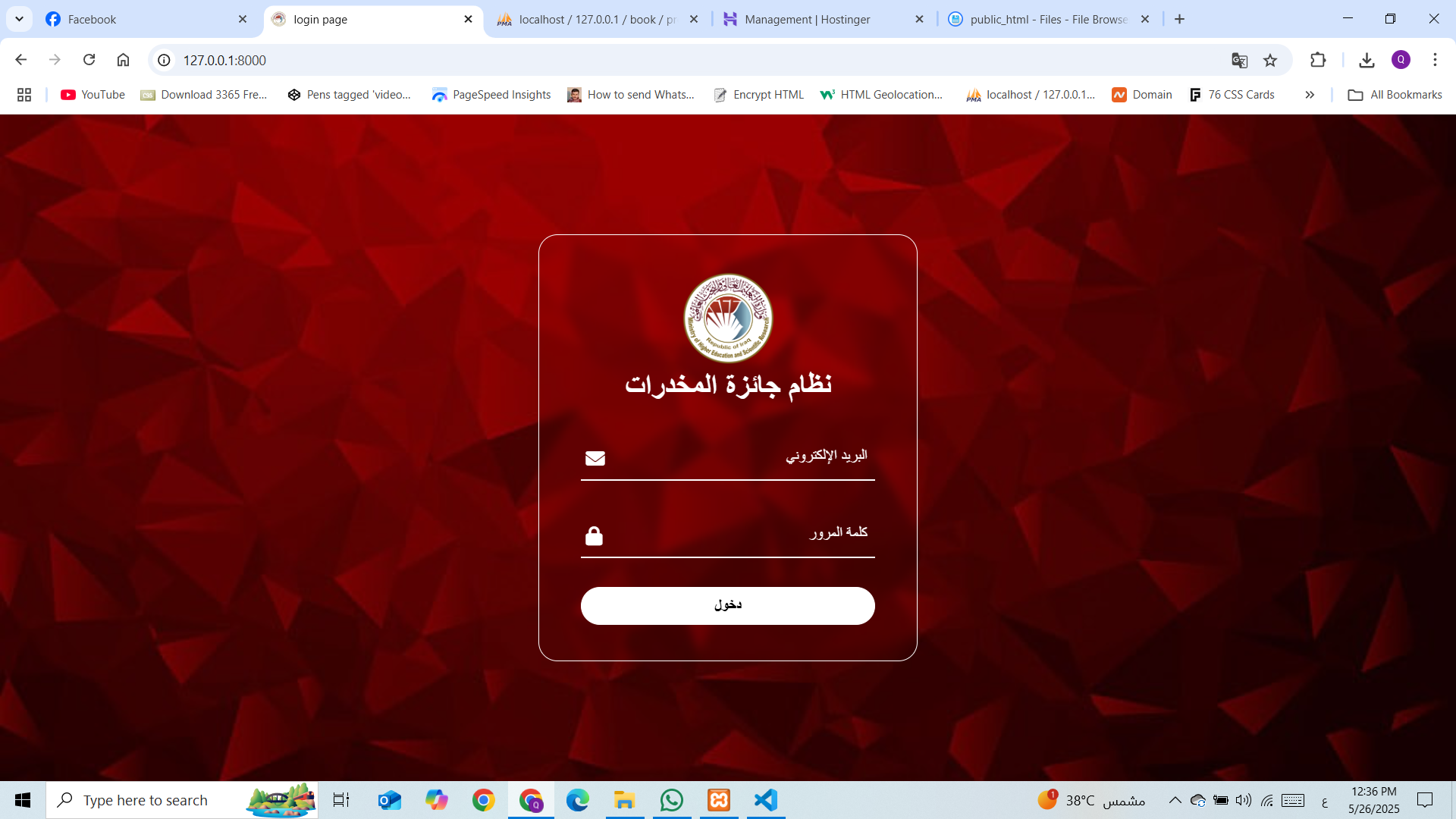The image size is (1456, 819).
Task: Switch to Management | Hostinger tab
Action: click(x=824, y=19)
